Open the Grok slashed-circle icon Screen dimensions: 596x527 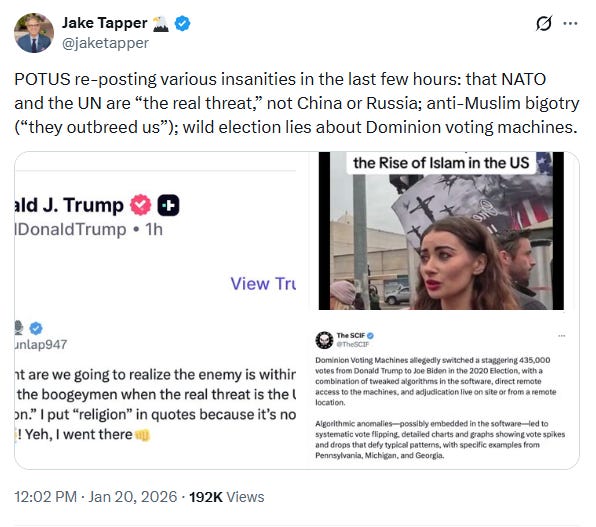(544, 24)
